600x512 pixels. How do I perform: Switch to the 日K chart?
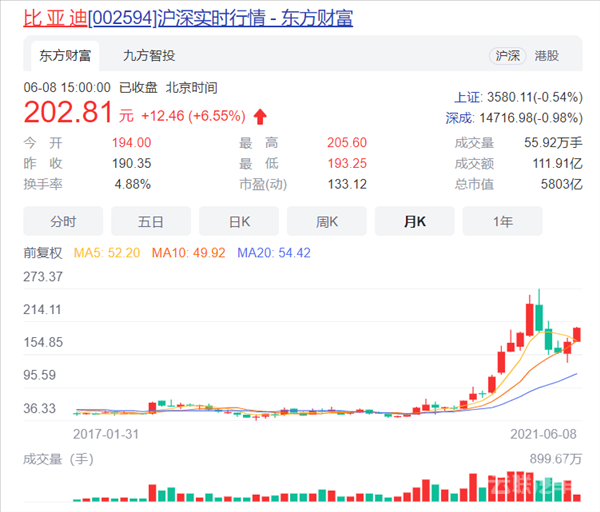coord(239,221)
